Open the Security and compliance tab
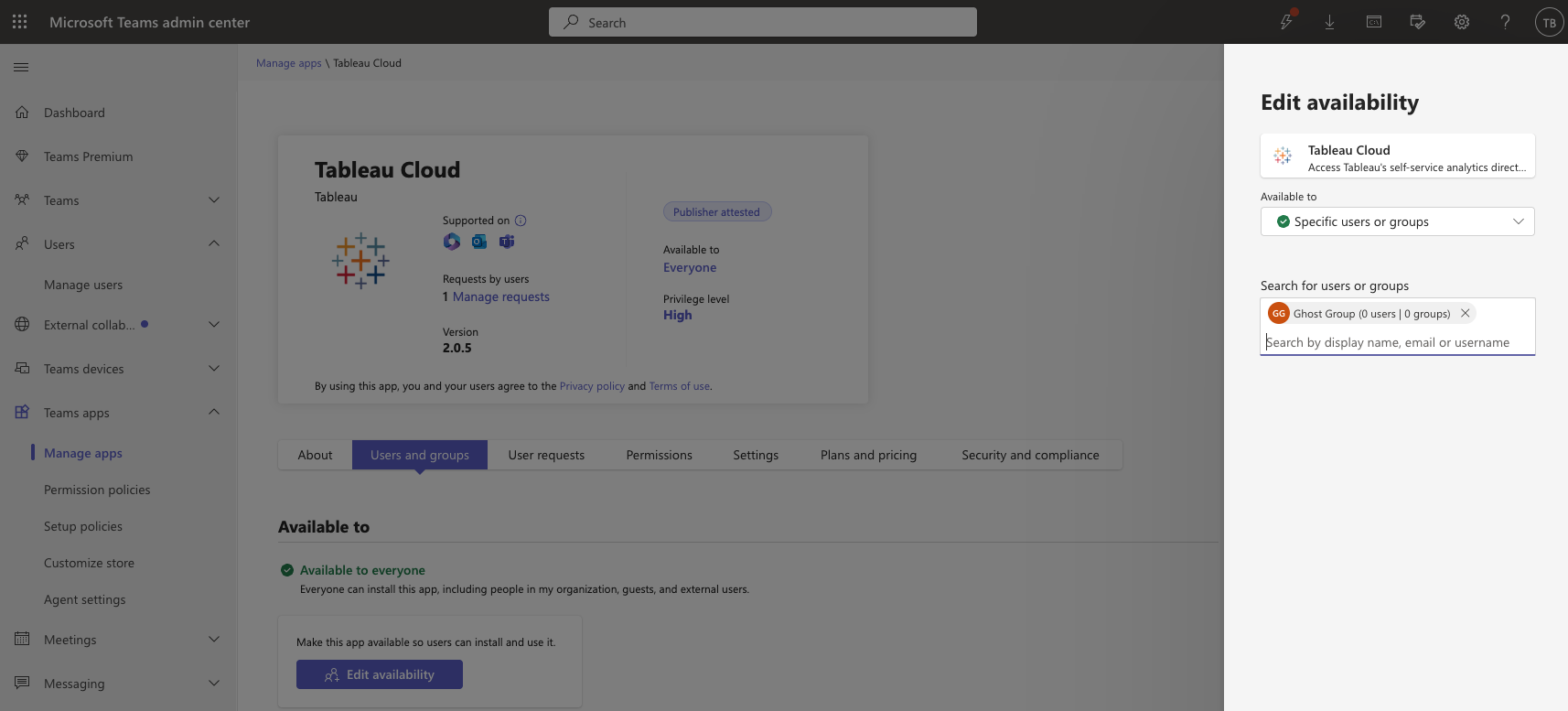The width and height of the screenshot is (1568, 711). coord(1030,455)
